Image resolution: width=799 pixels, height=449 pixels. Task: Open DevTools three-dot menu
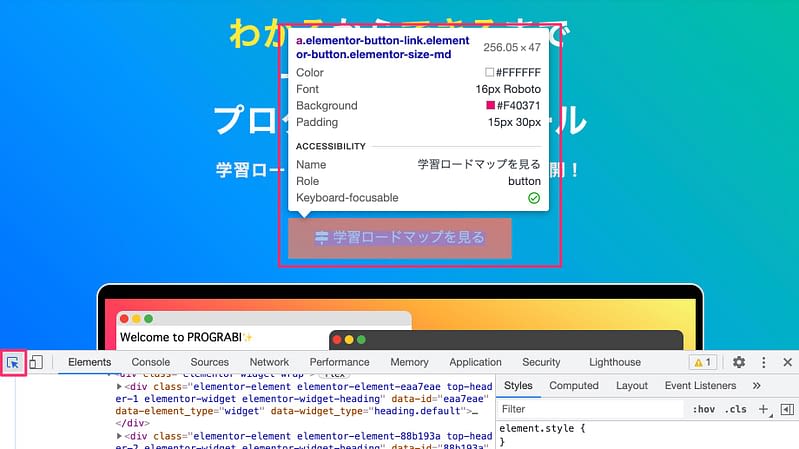tap(763, 362)
